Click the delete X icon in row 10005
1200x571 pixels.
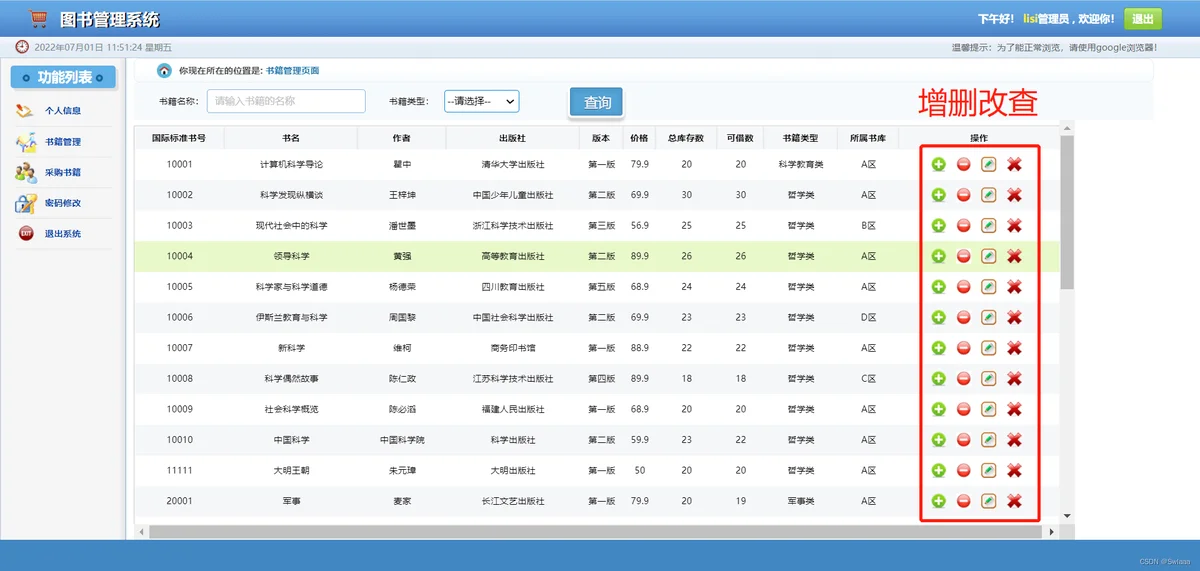tap(1014, 287)
